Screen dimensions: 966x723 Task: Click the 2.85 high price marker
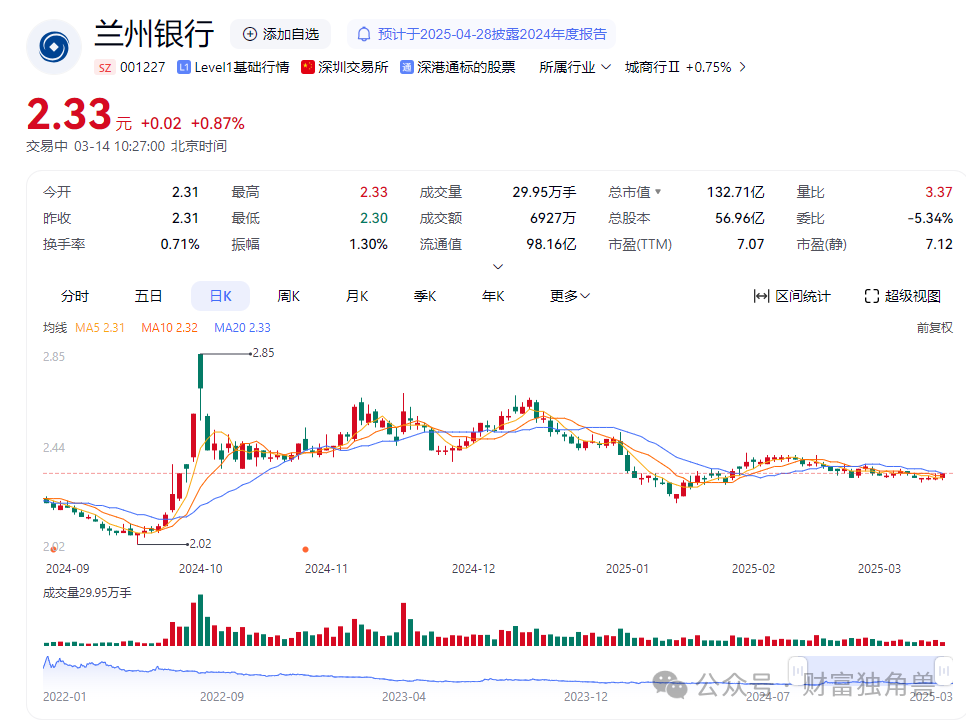tap(263, 353)
